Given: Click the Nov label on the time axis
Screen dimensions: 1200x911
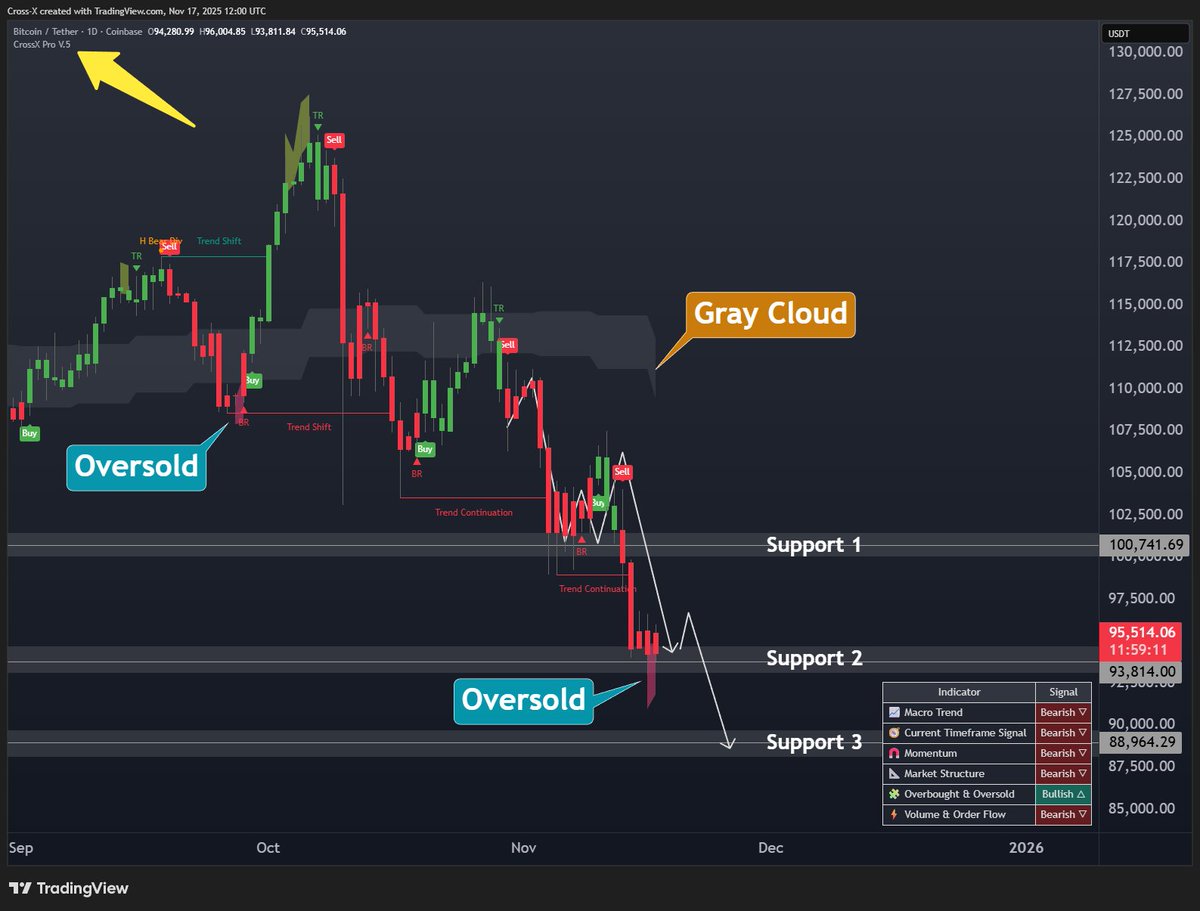Looking at the screenshot, I should coord(524,848).
